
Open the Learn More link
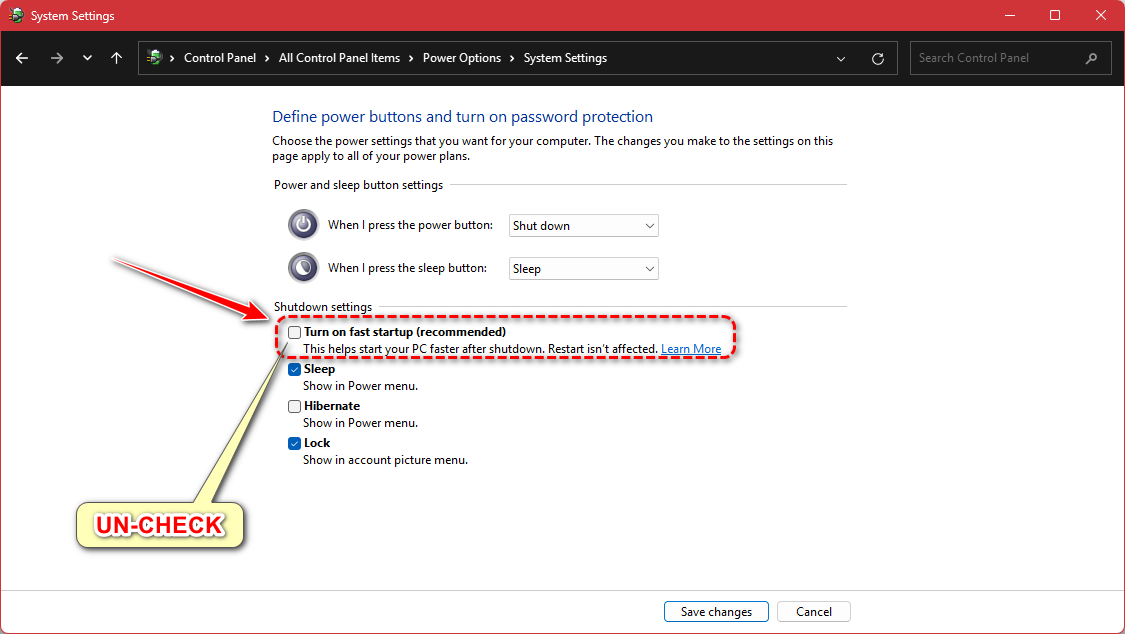pos(691,349)
